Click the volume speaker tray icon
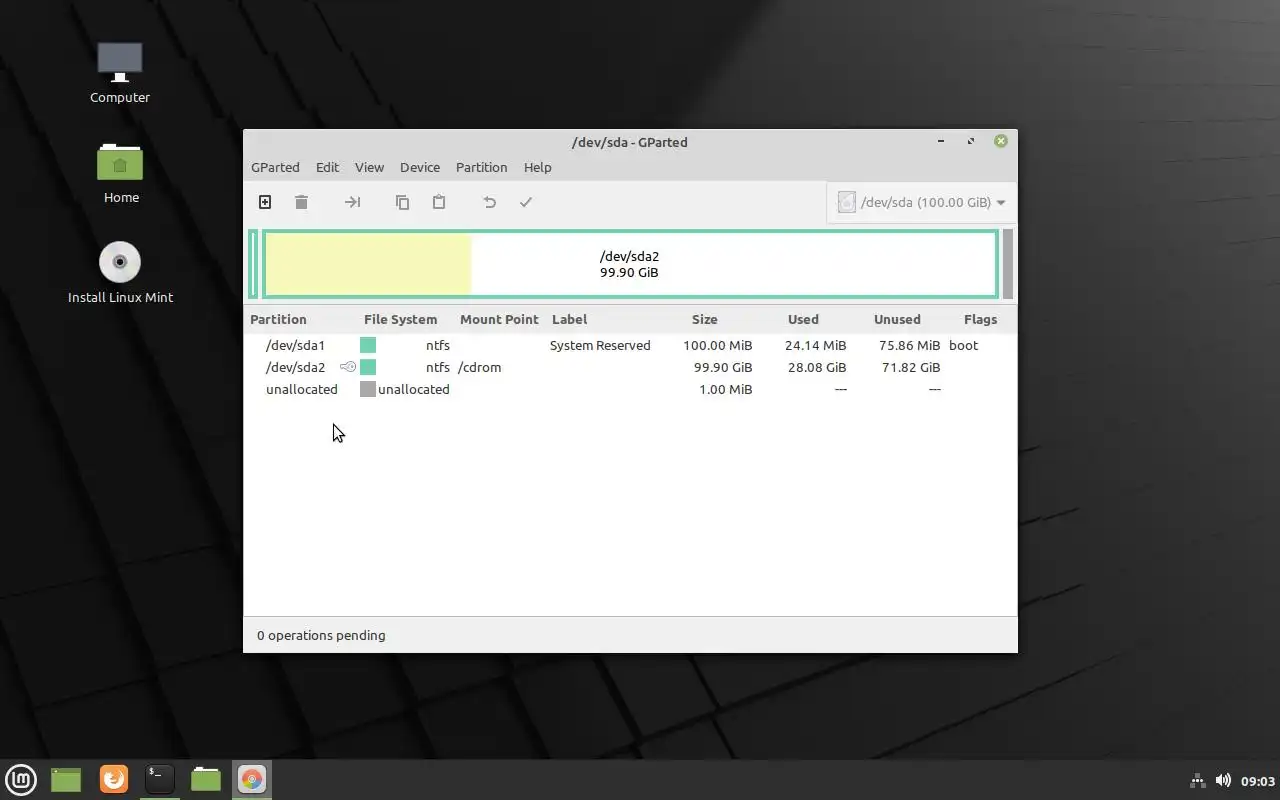The image size is (1280, 800). 1223,780
